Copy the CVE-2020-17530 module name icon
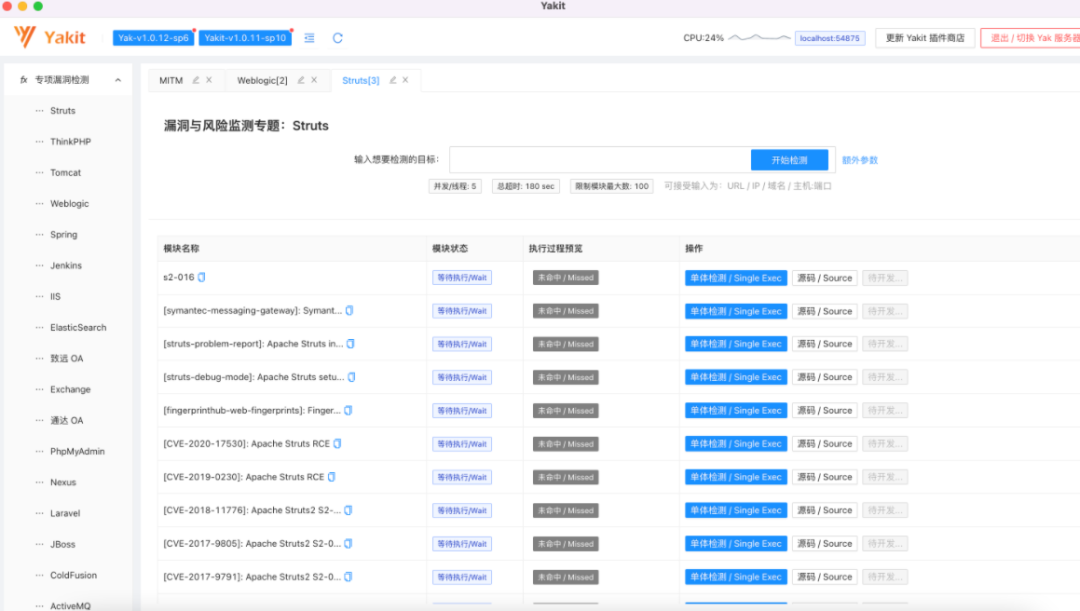The width and height of the screenshot is (1080, 611). point(338,444)
